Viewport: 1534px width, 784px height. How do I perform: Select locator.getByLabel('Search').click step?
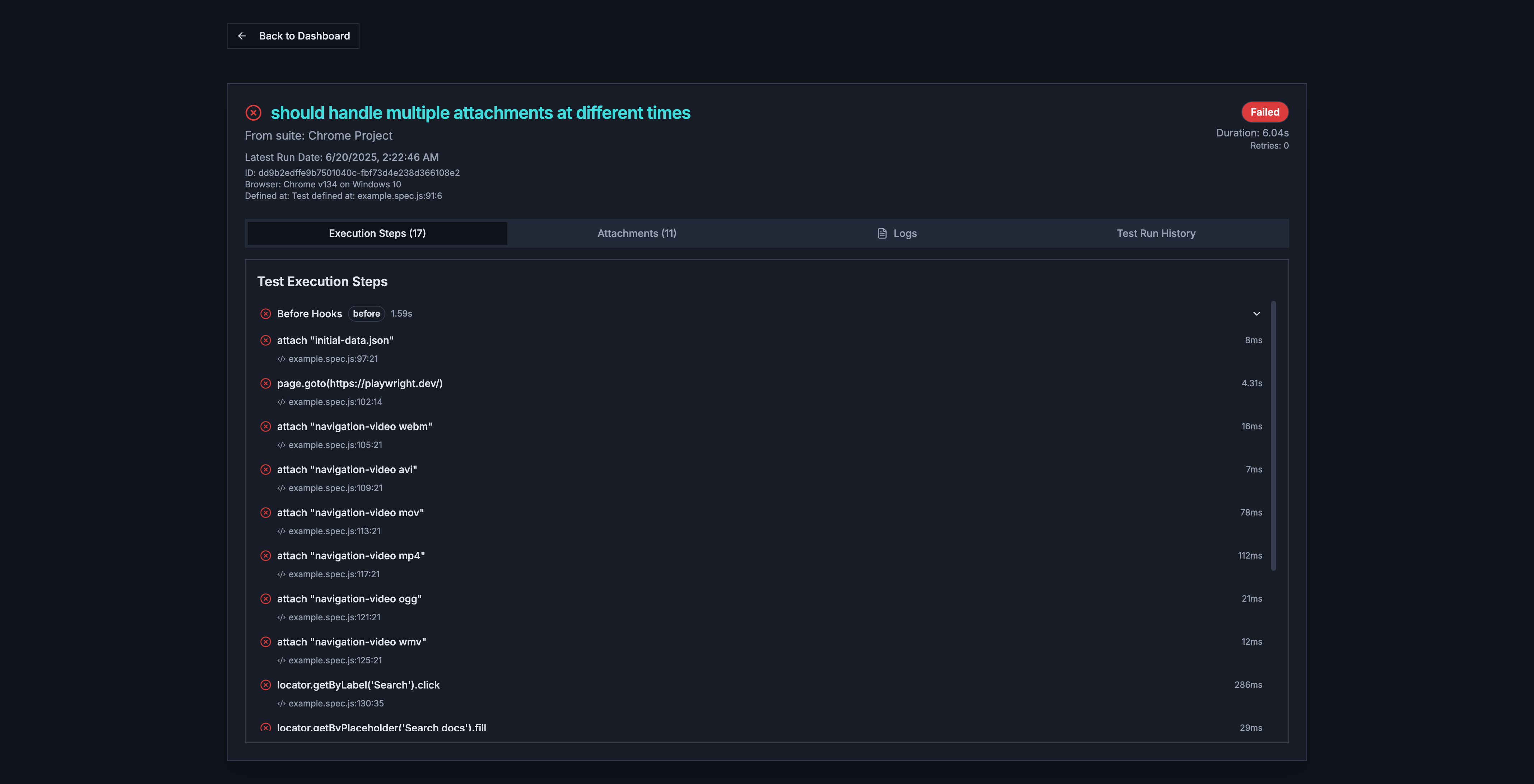(x=358, y=685)
